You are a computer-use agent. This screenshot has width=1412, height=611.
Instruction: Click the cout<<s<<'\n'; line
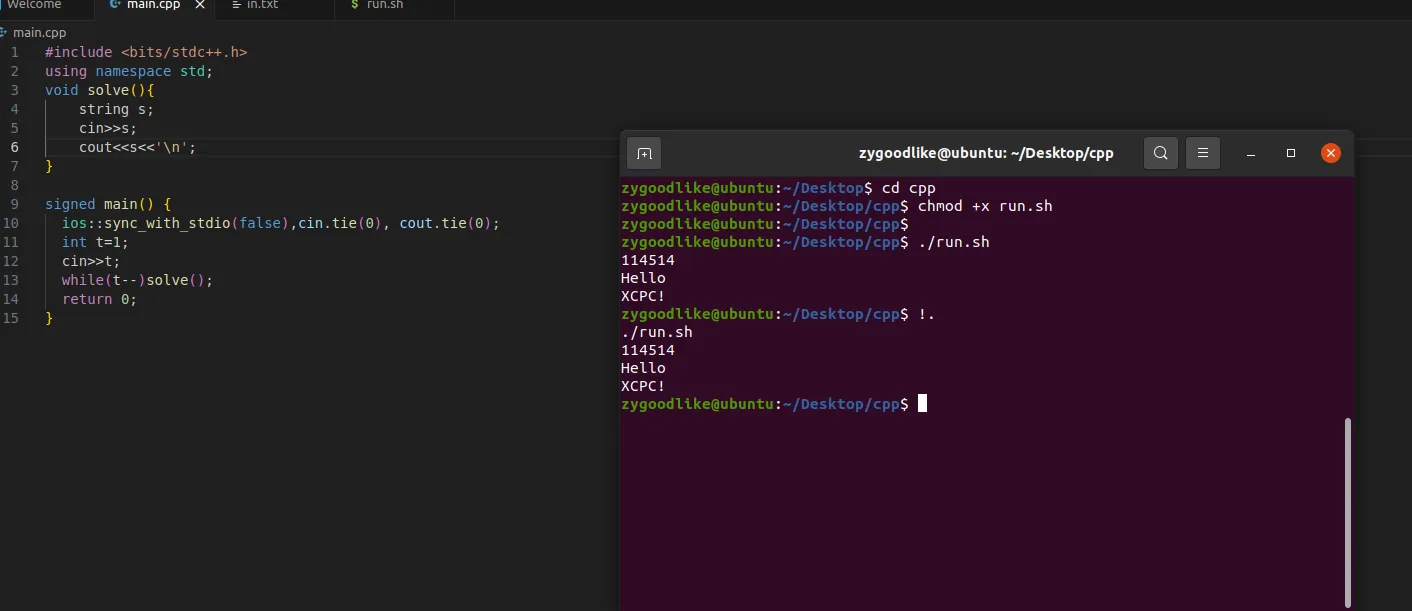pyautogui.click(x=137, y=147)
